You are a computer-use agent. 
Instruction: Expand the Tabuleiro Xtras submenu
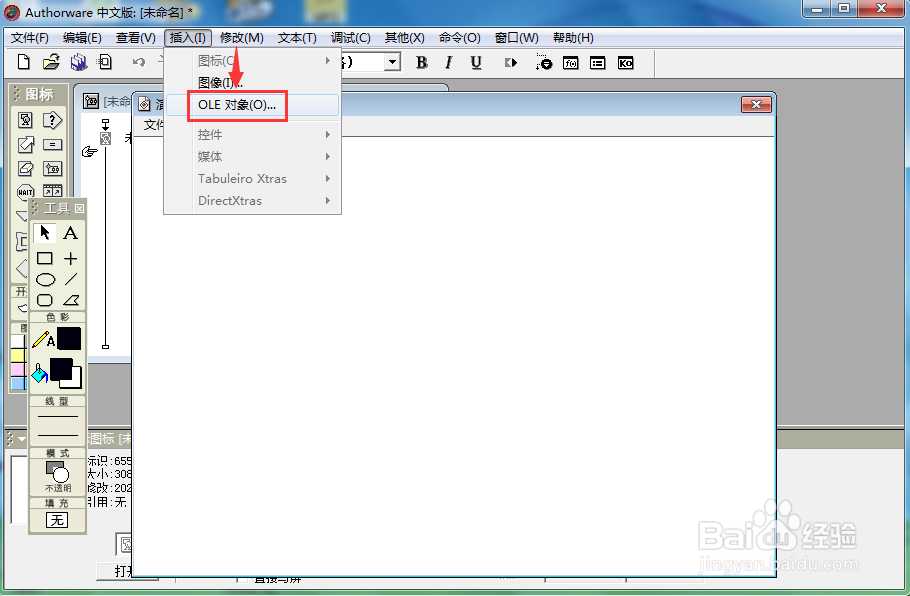pyautogui.click(x=252, y=179)
